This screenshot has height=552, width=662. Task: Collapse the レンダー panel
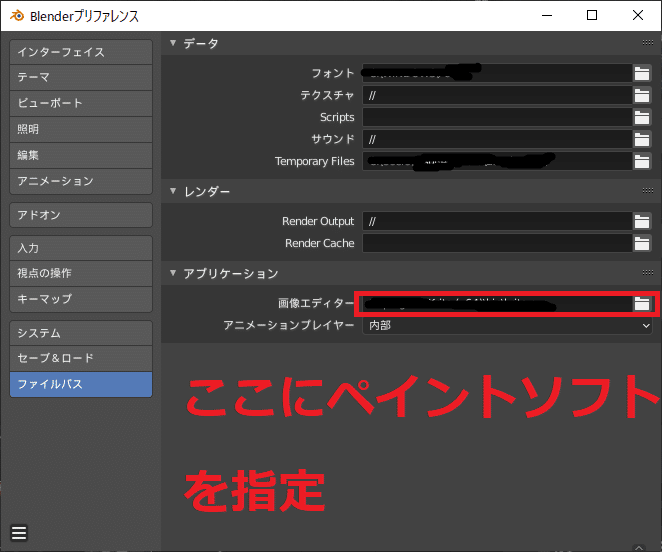(173, 191)
